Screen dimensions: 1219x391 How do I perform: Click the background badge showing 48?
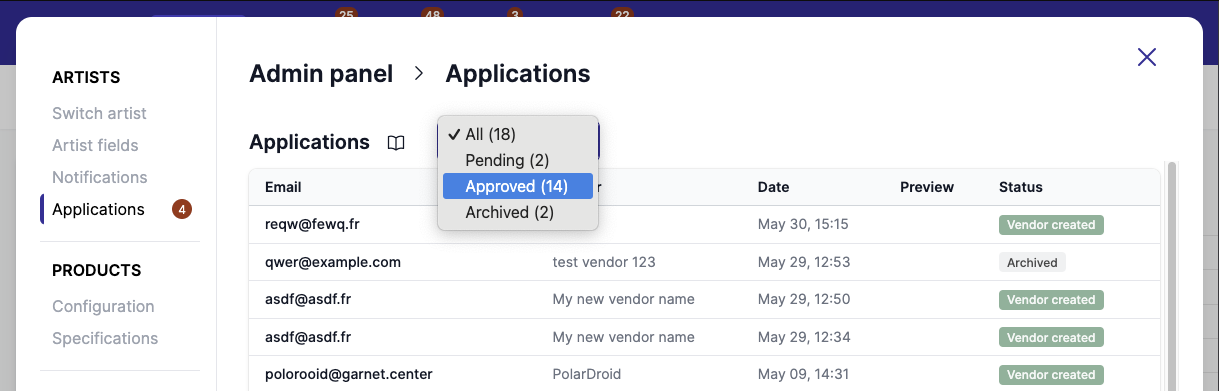pyautogui.click(x=432, y=14)
